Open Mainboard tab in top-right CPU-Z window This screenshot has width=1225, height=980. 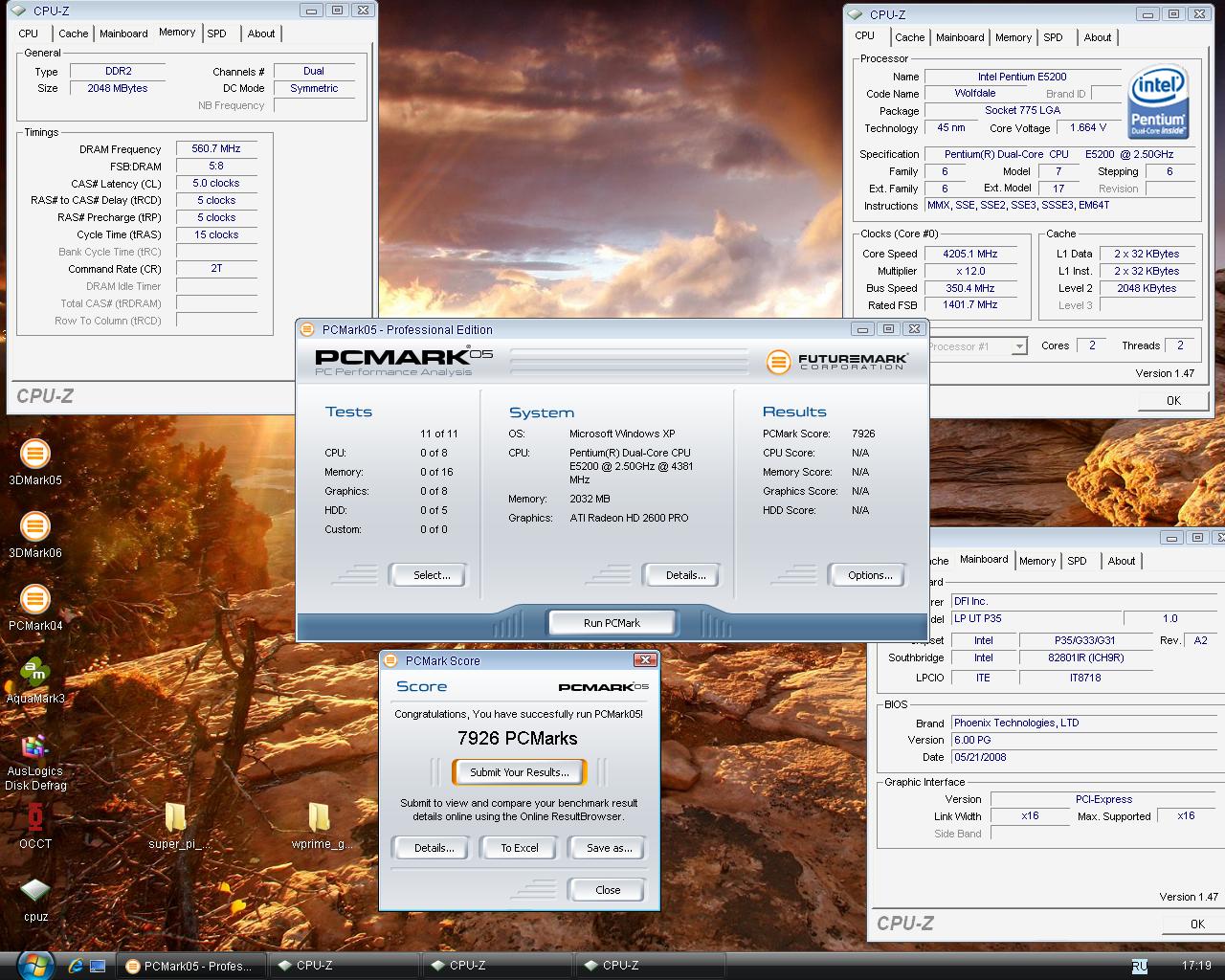point(960,37)
